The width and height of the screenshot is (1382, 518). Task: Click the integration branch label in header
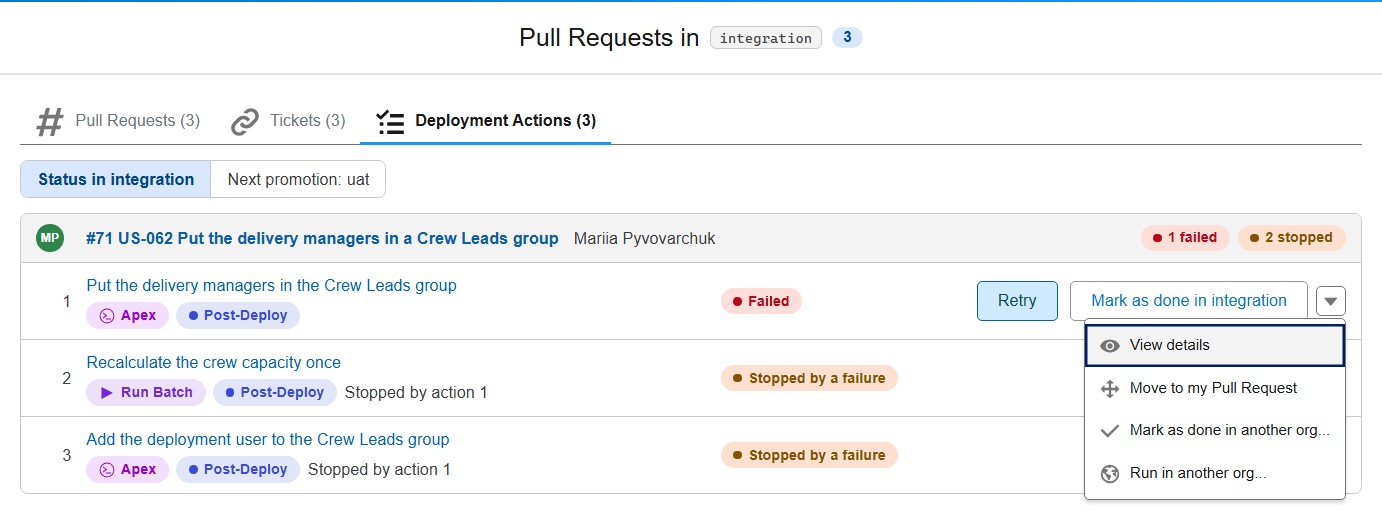click(x=766, y=38)
